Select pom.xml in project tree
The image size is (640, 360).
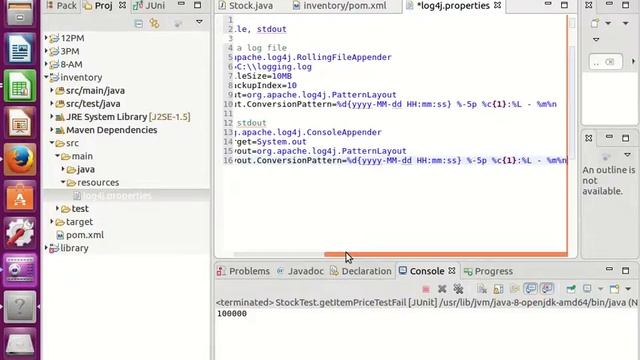click(x=85, y=235)
